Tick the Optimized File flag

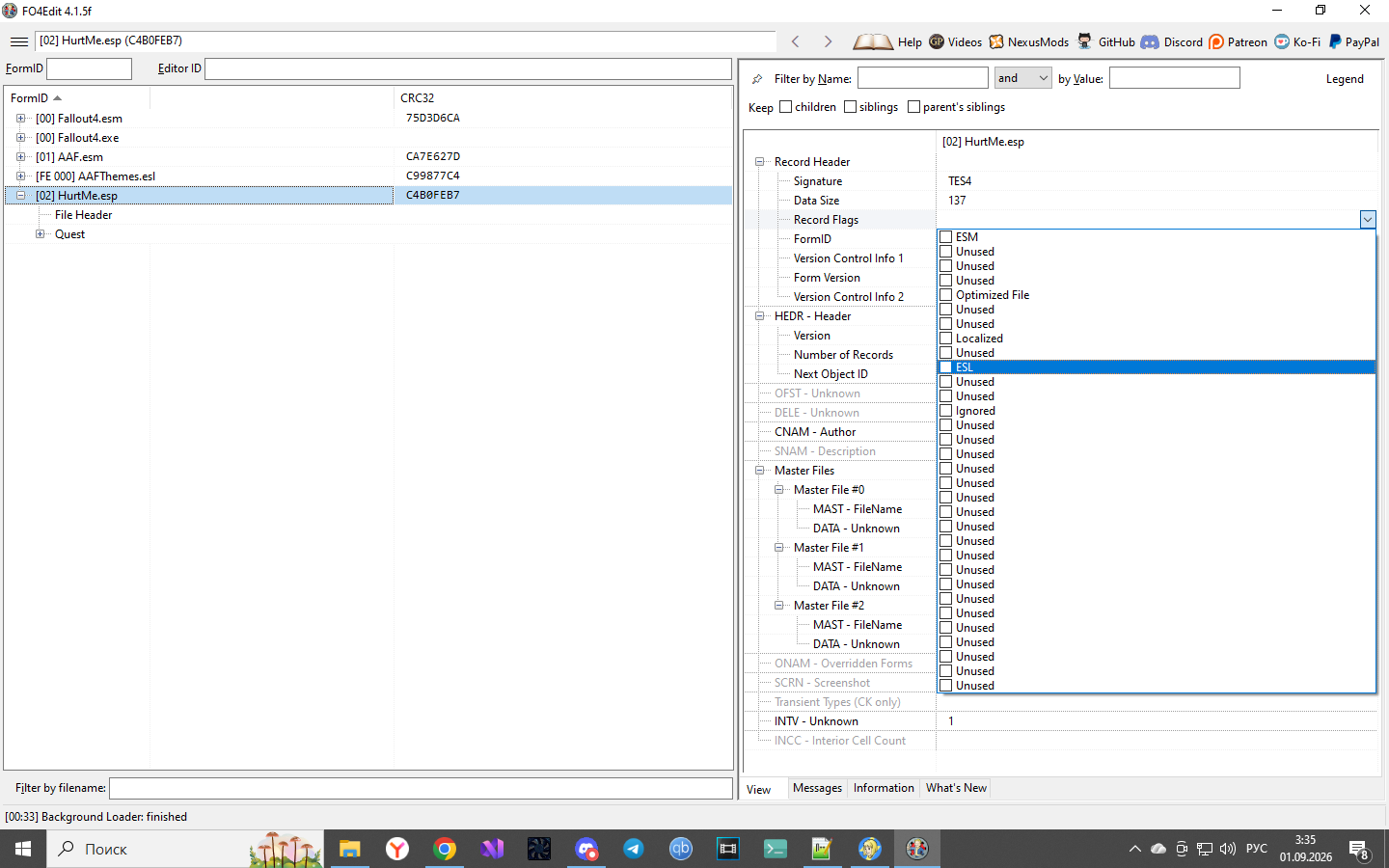click(x=946, y=295)
